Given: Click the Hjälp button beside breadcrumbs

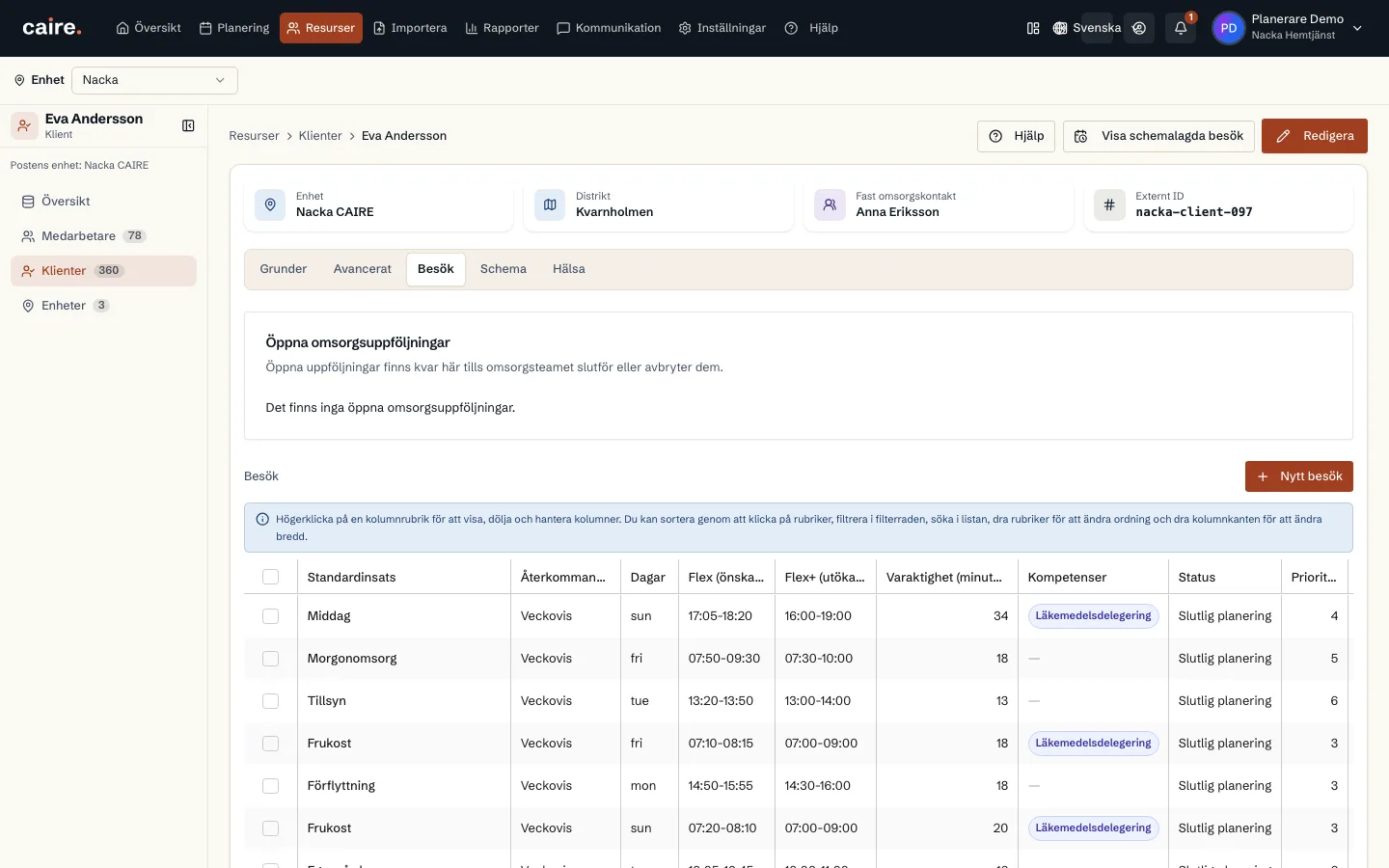Looking at the screenshot, I should click(x=1017, y=136).
